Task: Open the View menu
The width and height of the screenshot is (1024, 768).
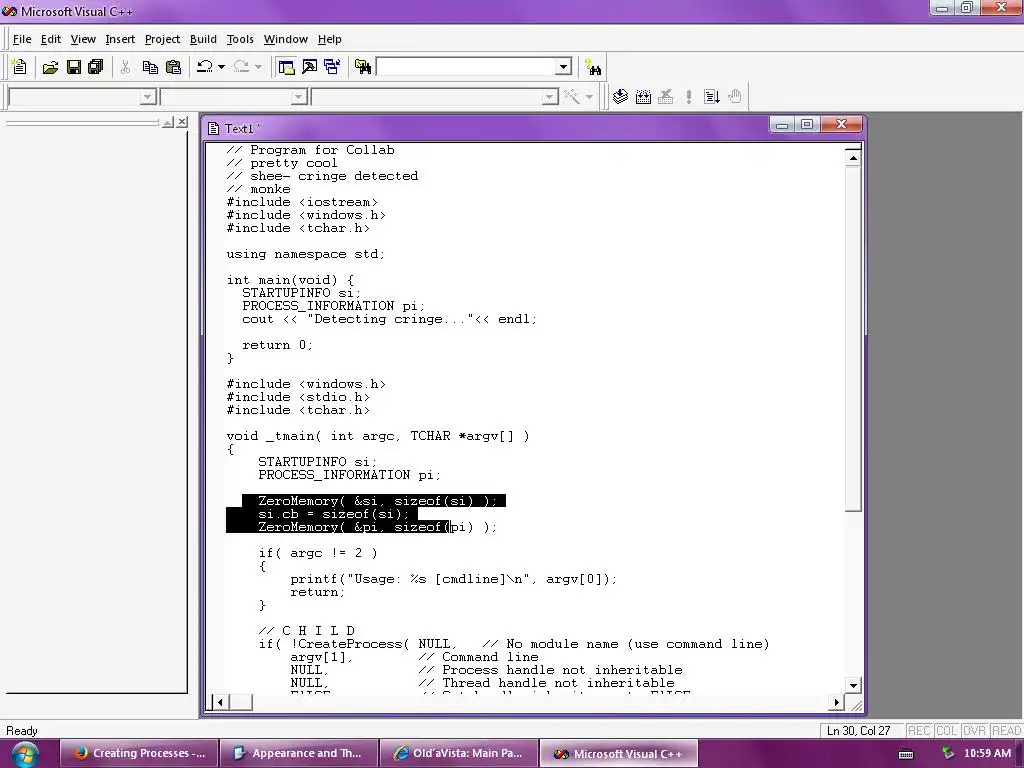Action: coord(83,39)
